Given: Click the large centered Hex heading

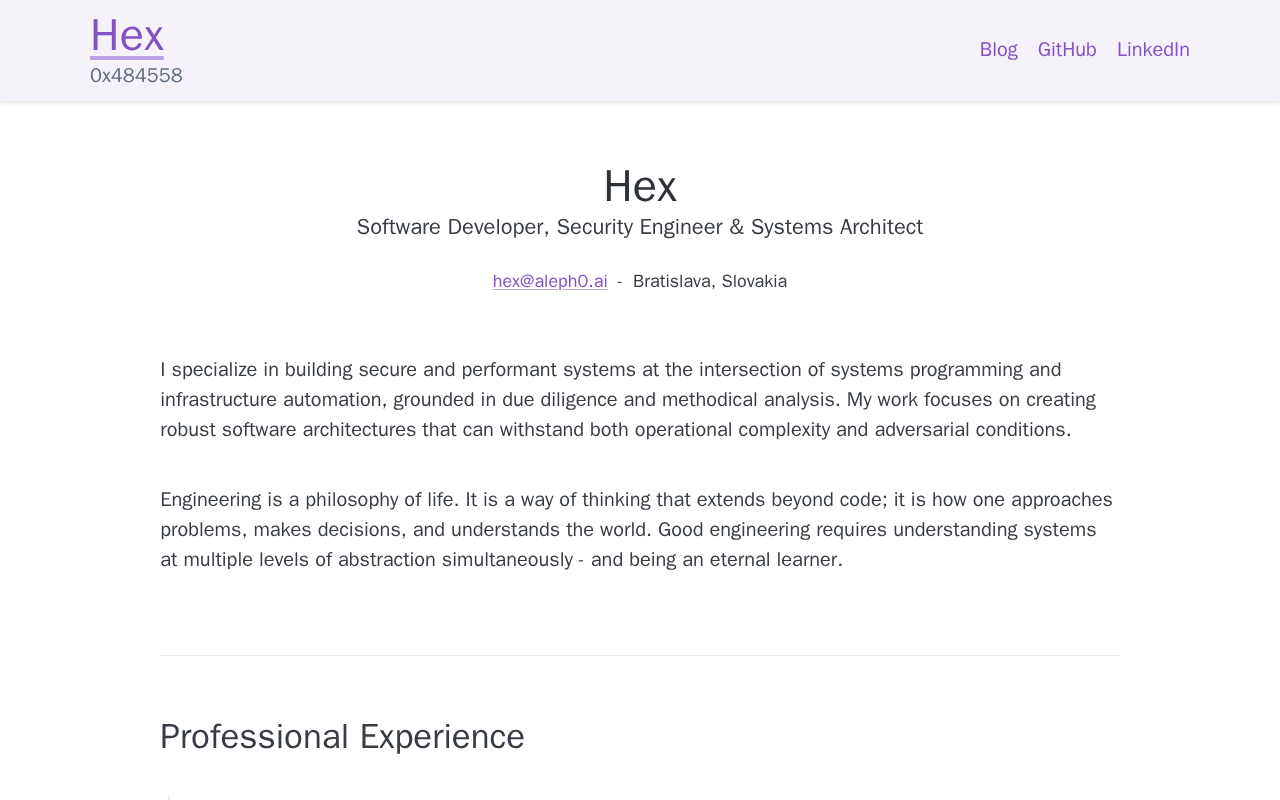Looking at the screenshot, I should (640, 186).
